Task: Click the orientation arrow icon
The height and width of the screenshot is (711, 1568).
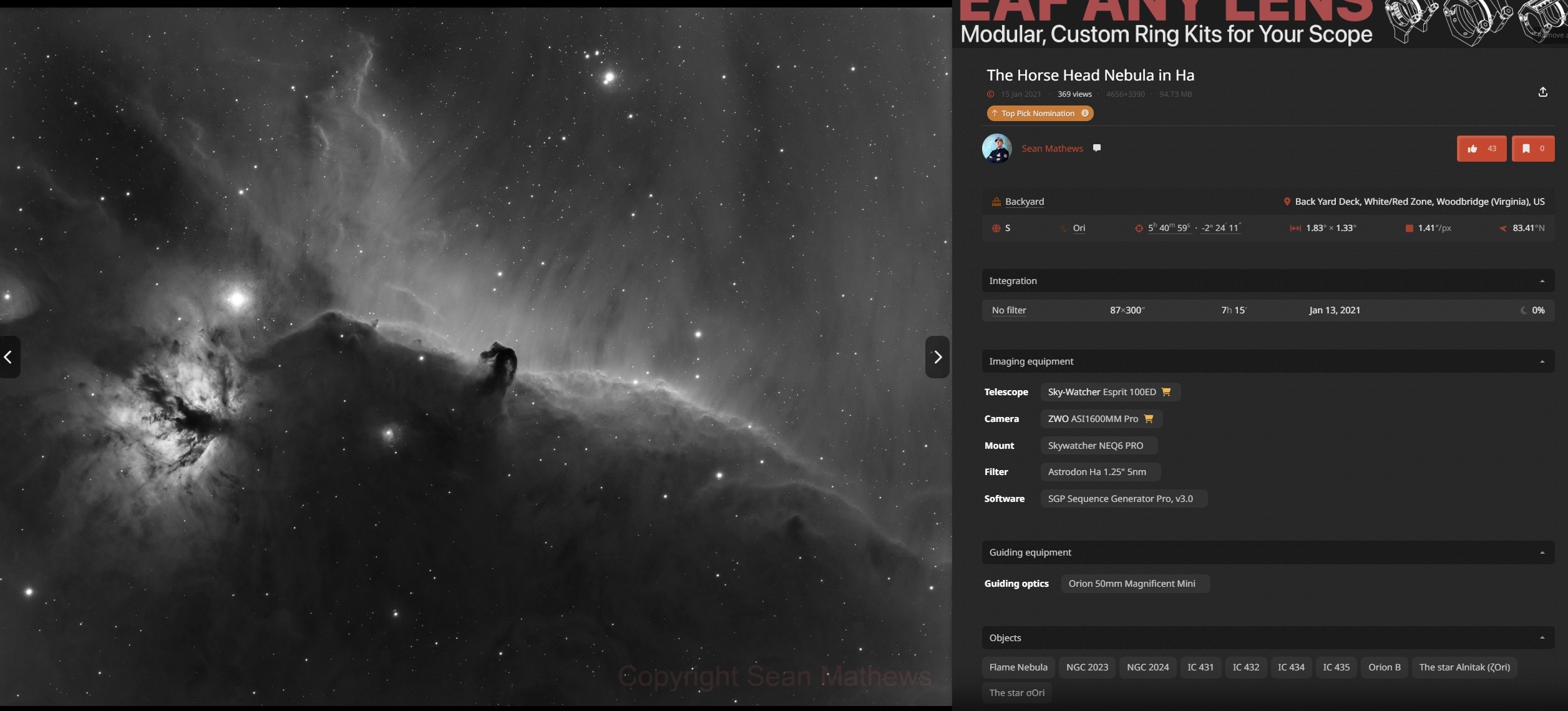Action: pos(1503,228)
